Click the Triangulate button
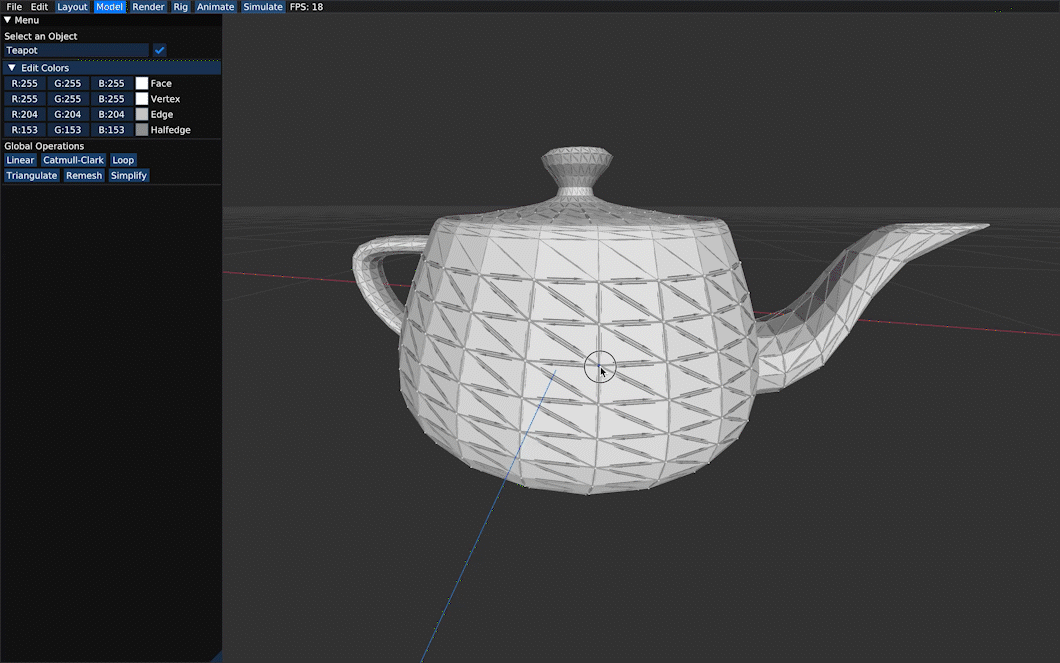Image resolution: width=1060 pixels, height=663 pixels. (x=32, y=176)
